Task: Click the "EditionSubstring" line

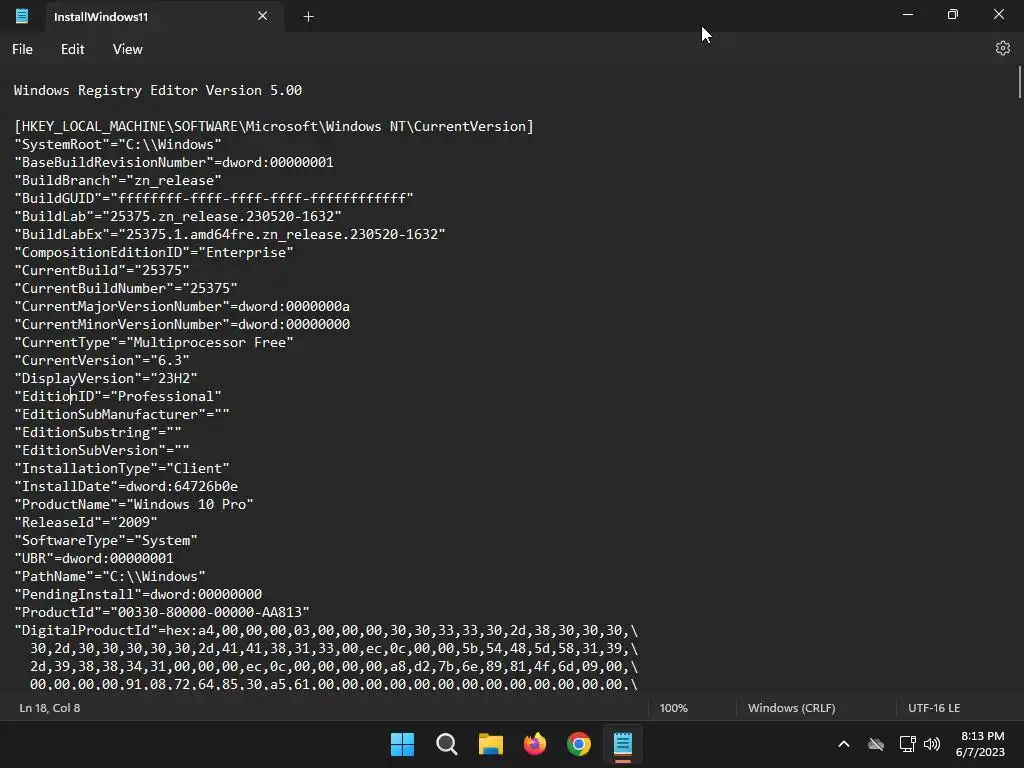Action: pos(98,432)
